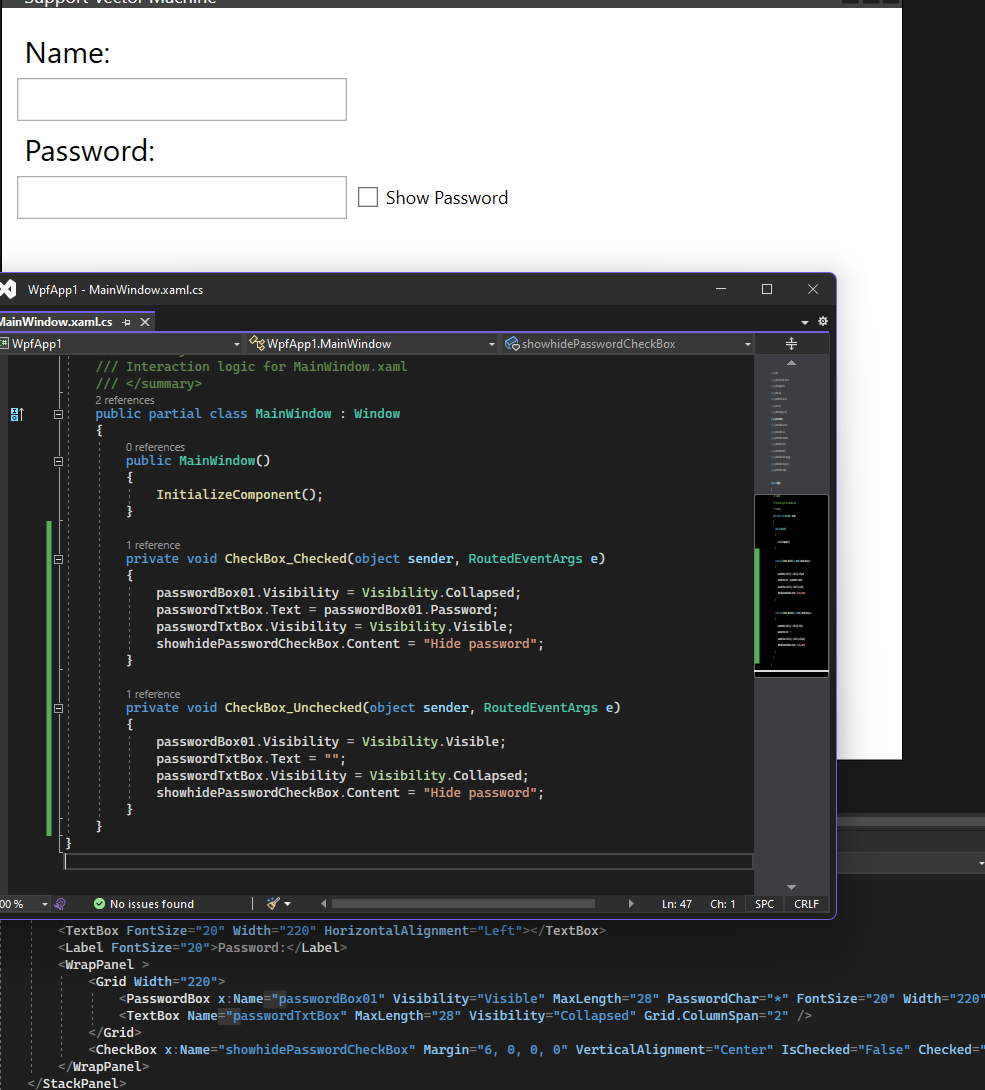
Task: Minimize the WpfApp1 code window
Action: click(721, 289)
